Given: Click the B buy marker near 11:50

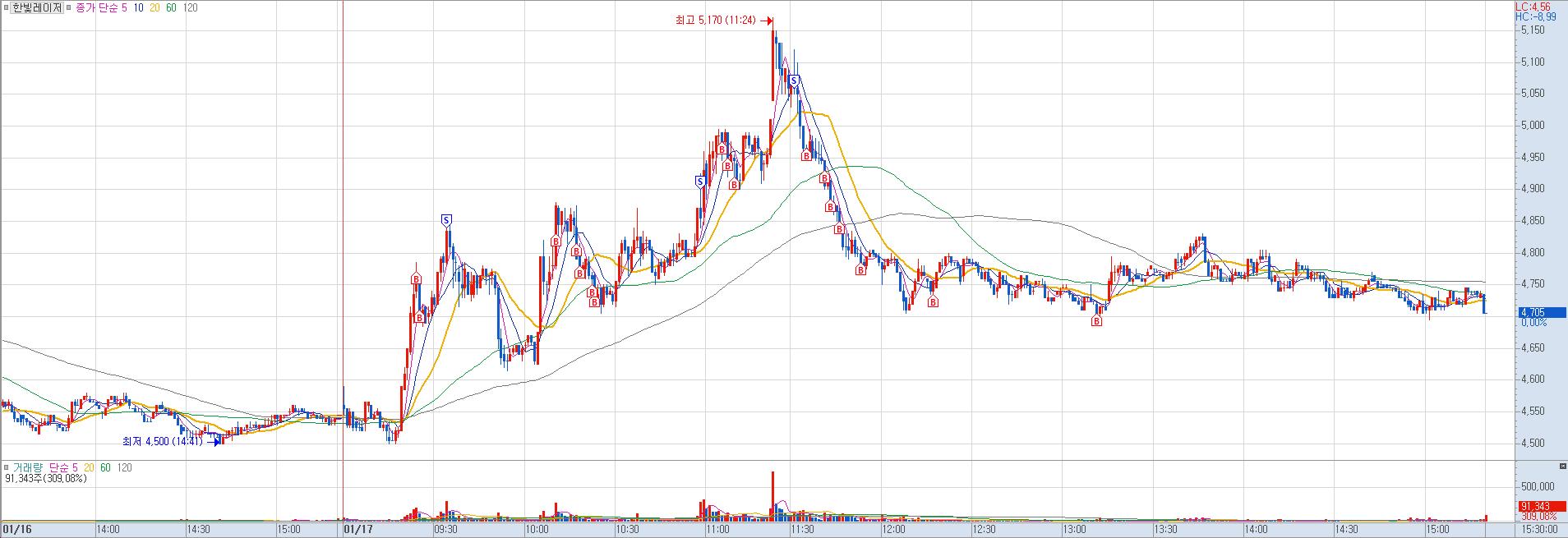Looking at the screenshot, I should point(860,269).
